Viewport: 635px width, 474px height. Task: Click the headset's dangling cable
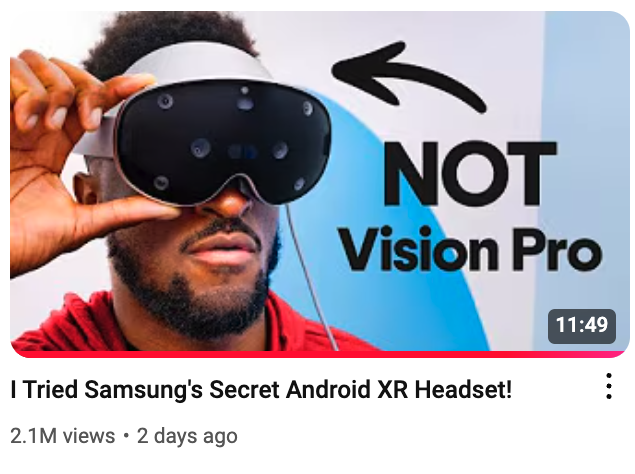point(310,275)
